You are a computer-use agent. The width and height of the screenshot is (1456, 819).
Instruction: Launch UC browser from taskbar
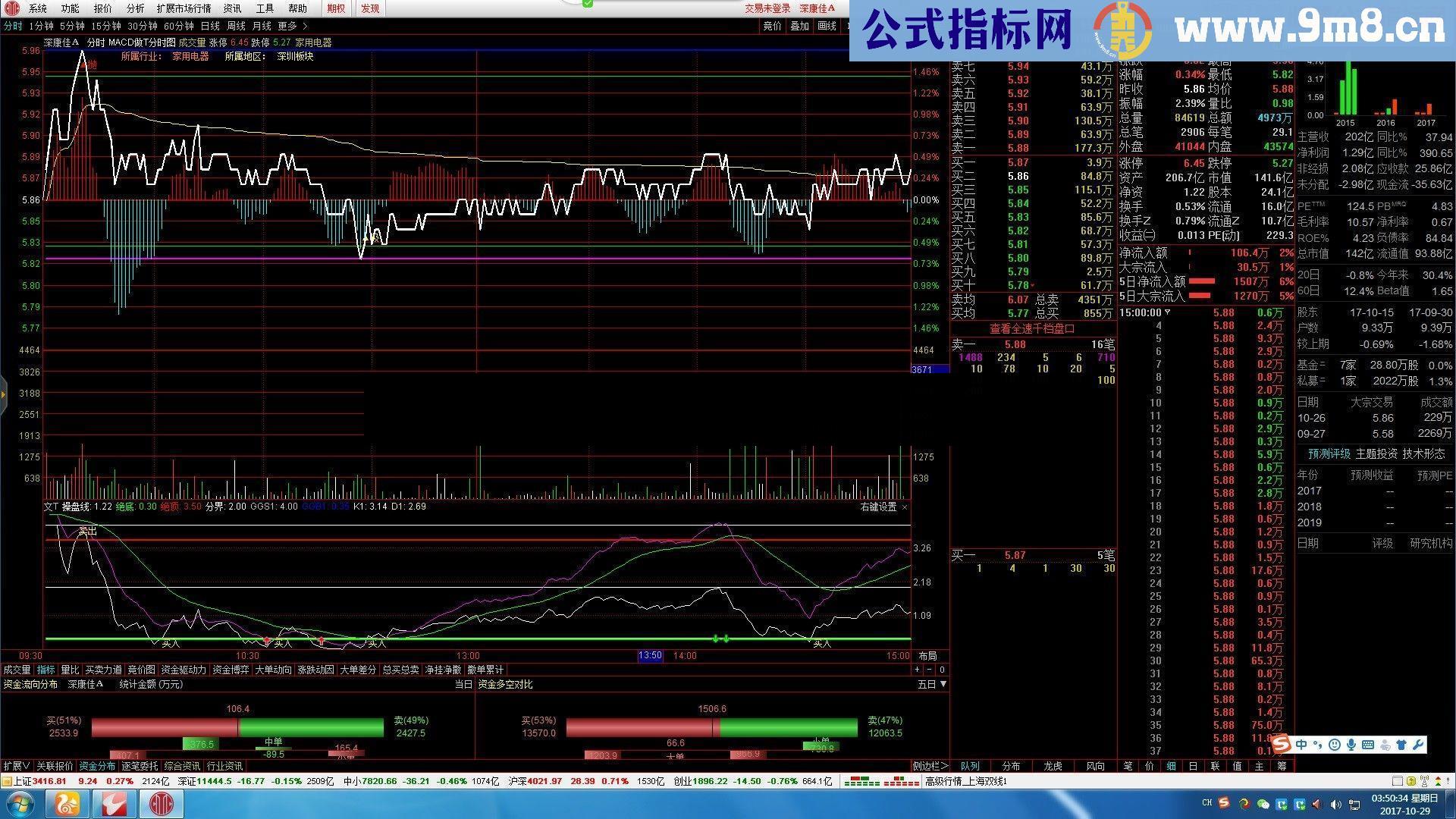coord(67,803)
